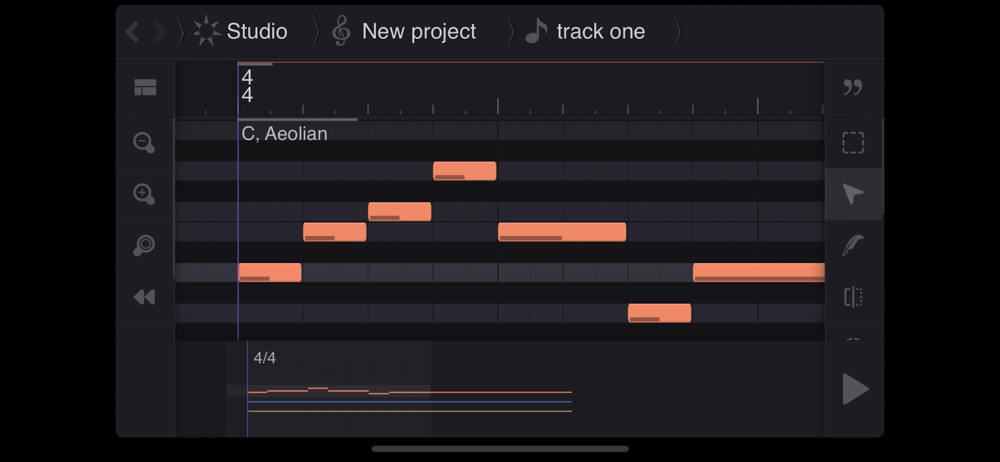Click the C, Aeolian key signature label
Image resolution: width=1000 pixels, height=462 pixels.
(x=285, y=134)
